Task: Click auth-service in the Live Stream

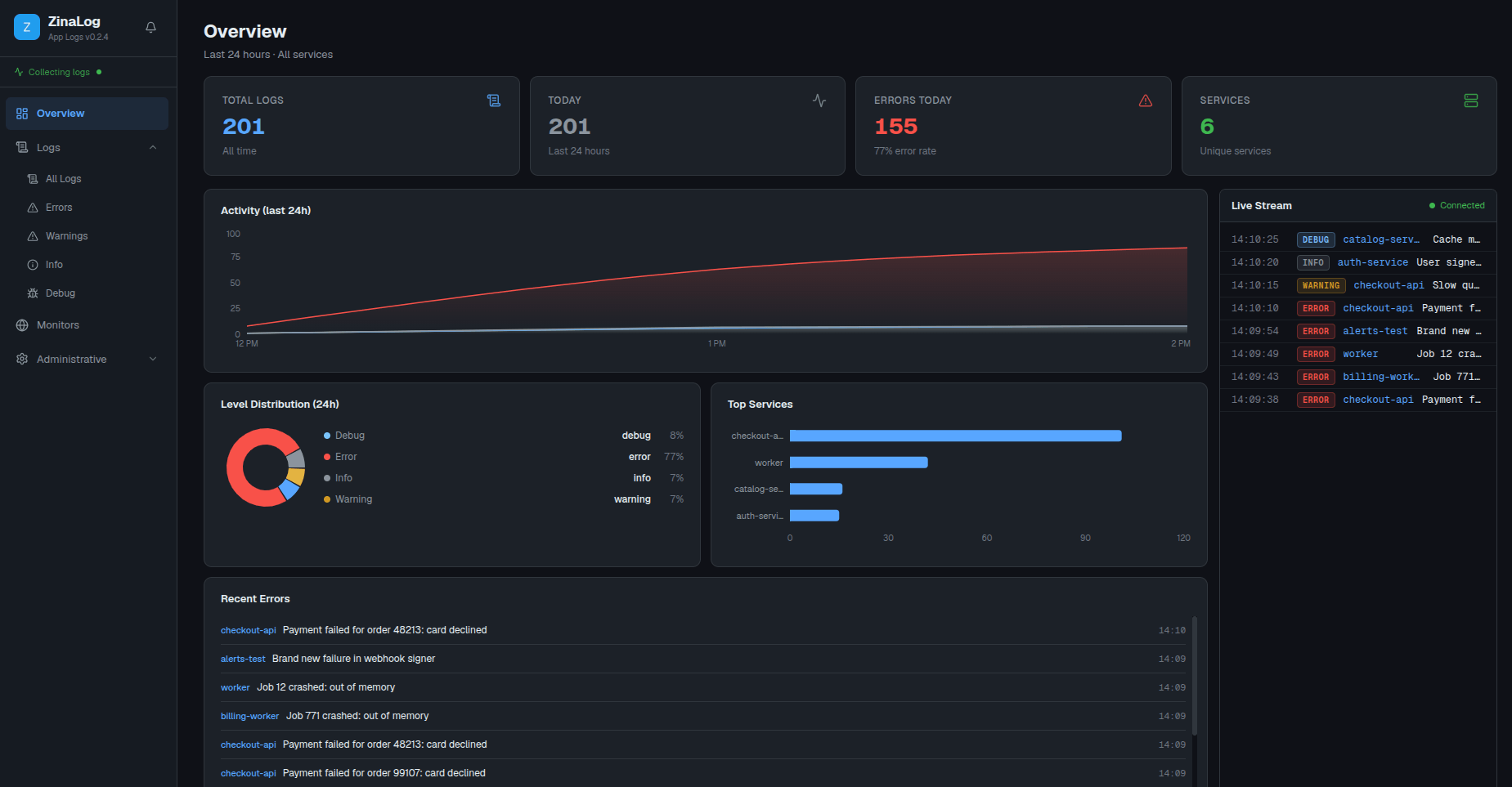Action: tap(1373, 262)
